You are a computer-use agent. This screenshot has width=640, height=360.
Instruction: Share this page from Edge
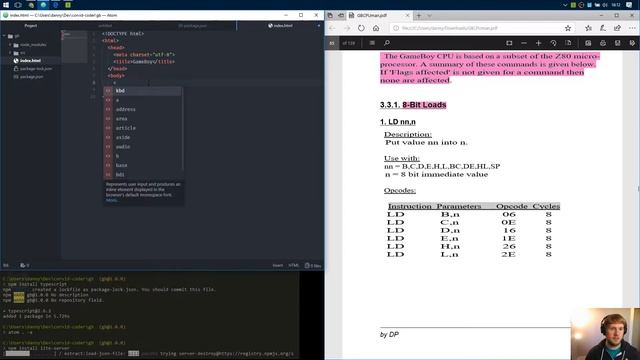(617, 28)
